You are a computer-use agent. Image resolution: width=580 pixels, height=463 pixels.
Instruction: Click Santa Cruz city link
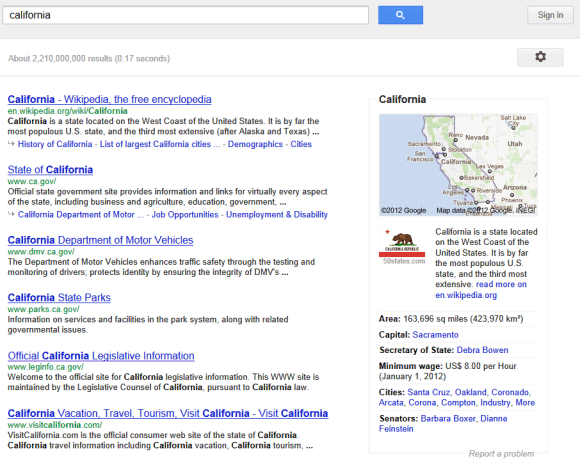tap(428, 392)
